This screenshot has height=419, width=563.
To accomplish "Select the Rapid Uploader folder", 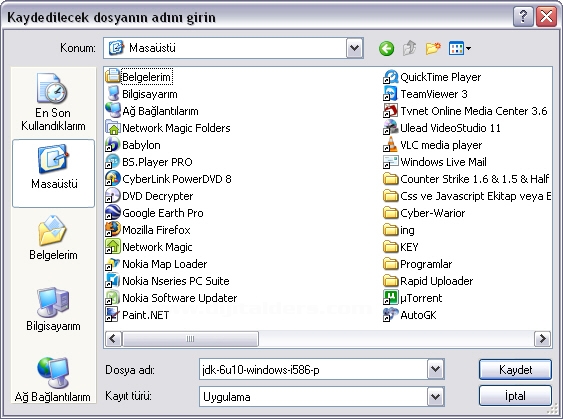I will tap(428, 280).
